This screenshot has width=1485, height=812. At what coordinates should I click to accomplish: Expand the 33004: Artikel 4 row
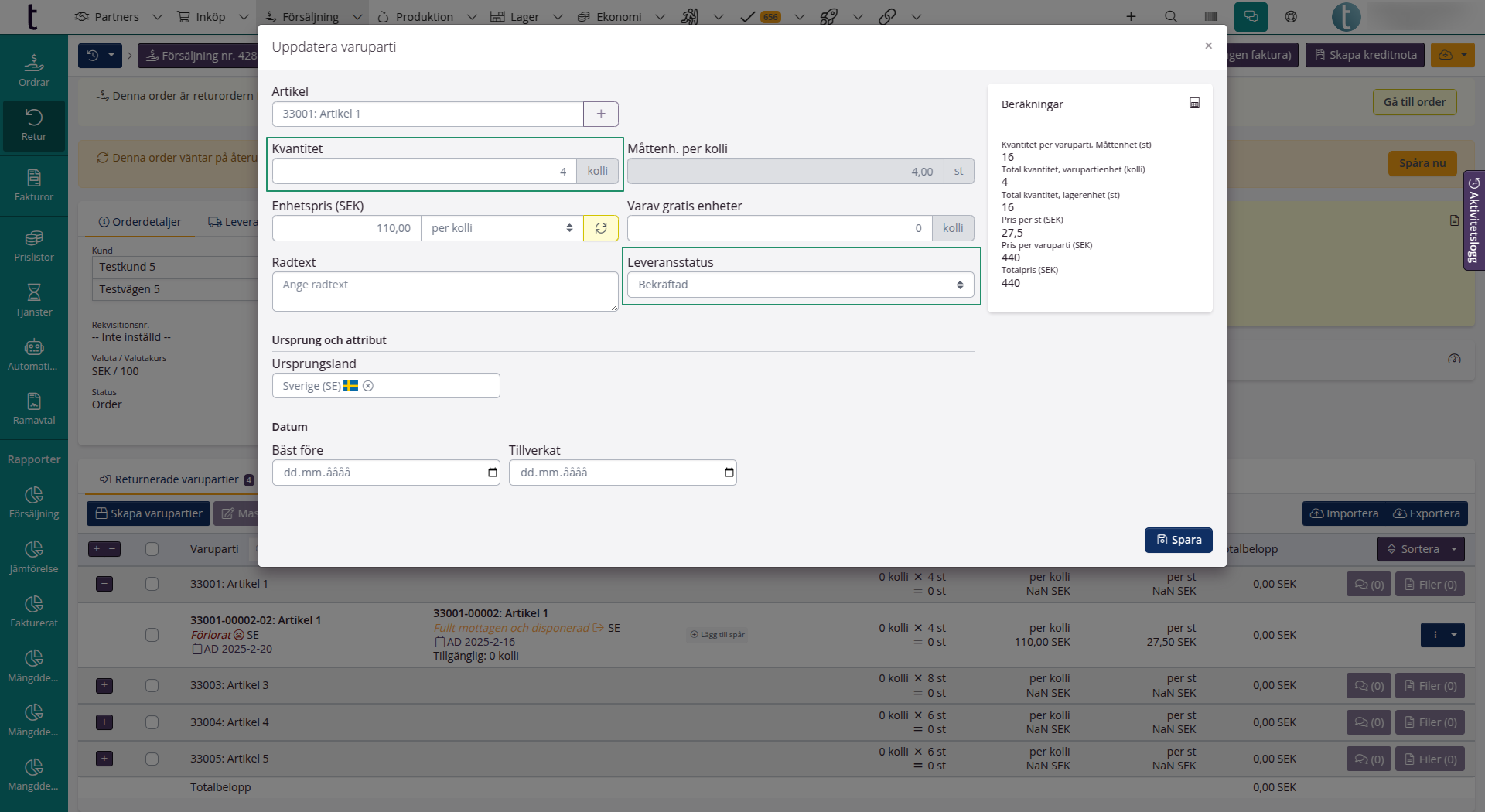tap(104, 722)
